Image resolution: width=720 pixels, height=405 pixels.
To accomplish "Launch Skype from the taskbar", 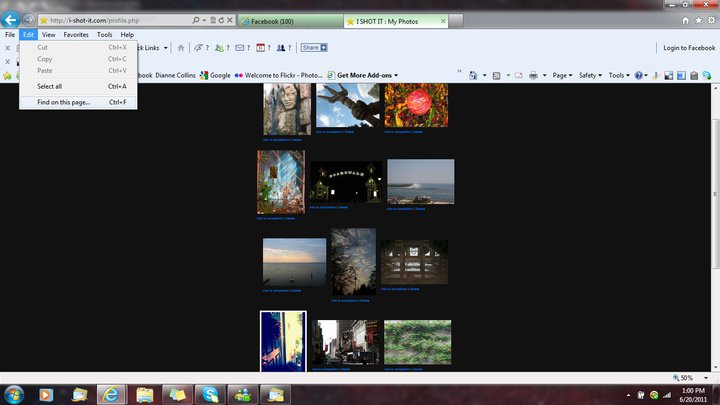I will point(210,393).
